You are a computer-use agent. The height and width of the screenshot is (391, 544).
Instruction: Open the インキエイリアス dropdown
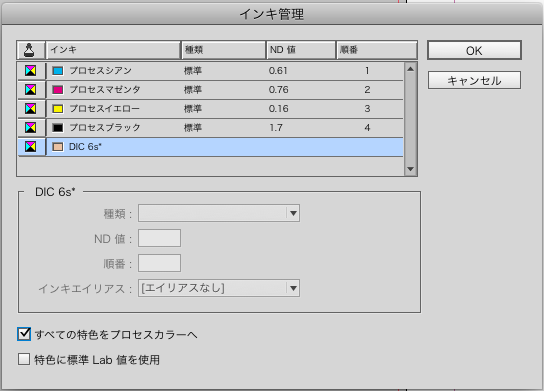[219, 288]
